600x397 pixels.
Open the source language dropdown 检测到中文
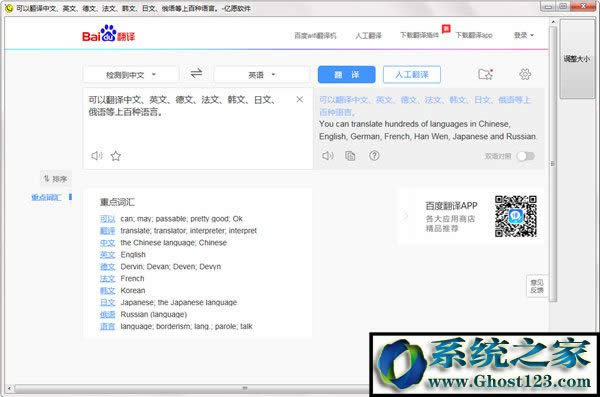point(131,75)
